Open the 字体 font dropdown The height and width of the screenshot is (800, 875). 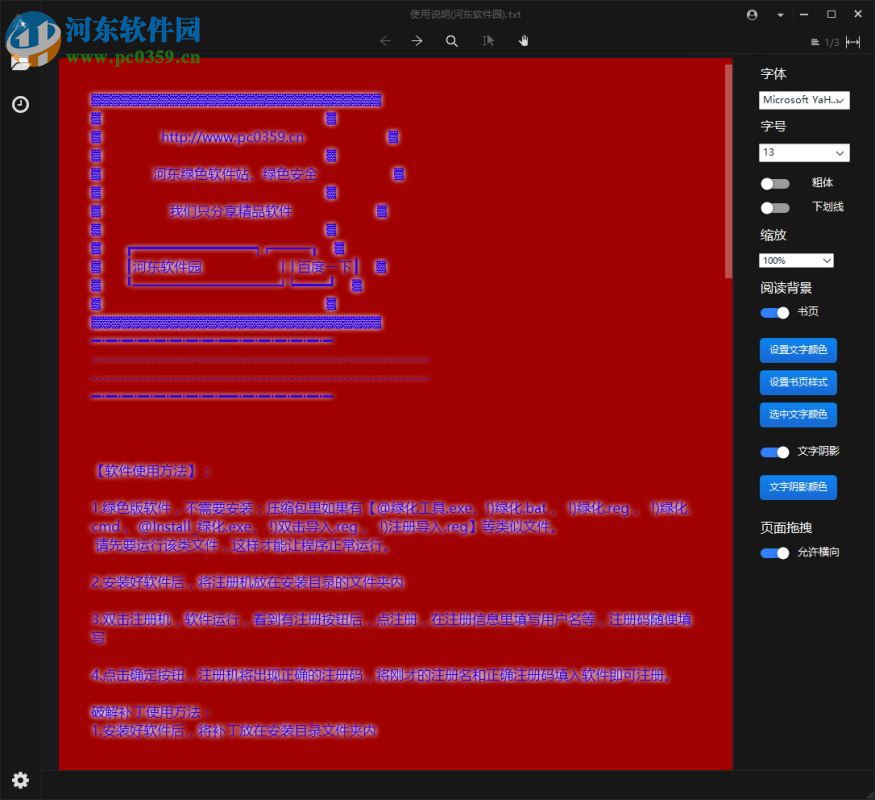(x=804, y=100)
